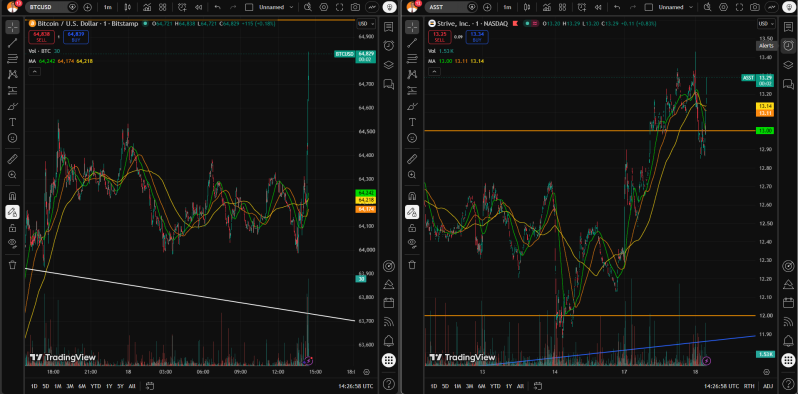798x394 pixels.
Task: Collapse the indicator legend on ASST chart
Action: (434, 72)
